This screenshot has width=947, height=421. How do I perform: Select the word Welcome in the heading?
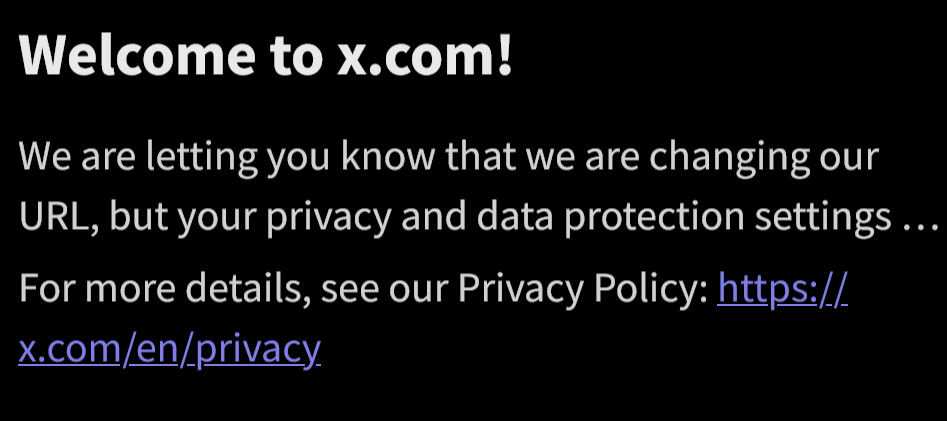click(137, 54)
